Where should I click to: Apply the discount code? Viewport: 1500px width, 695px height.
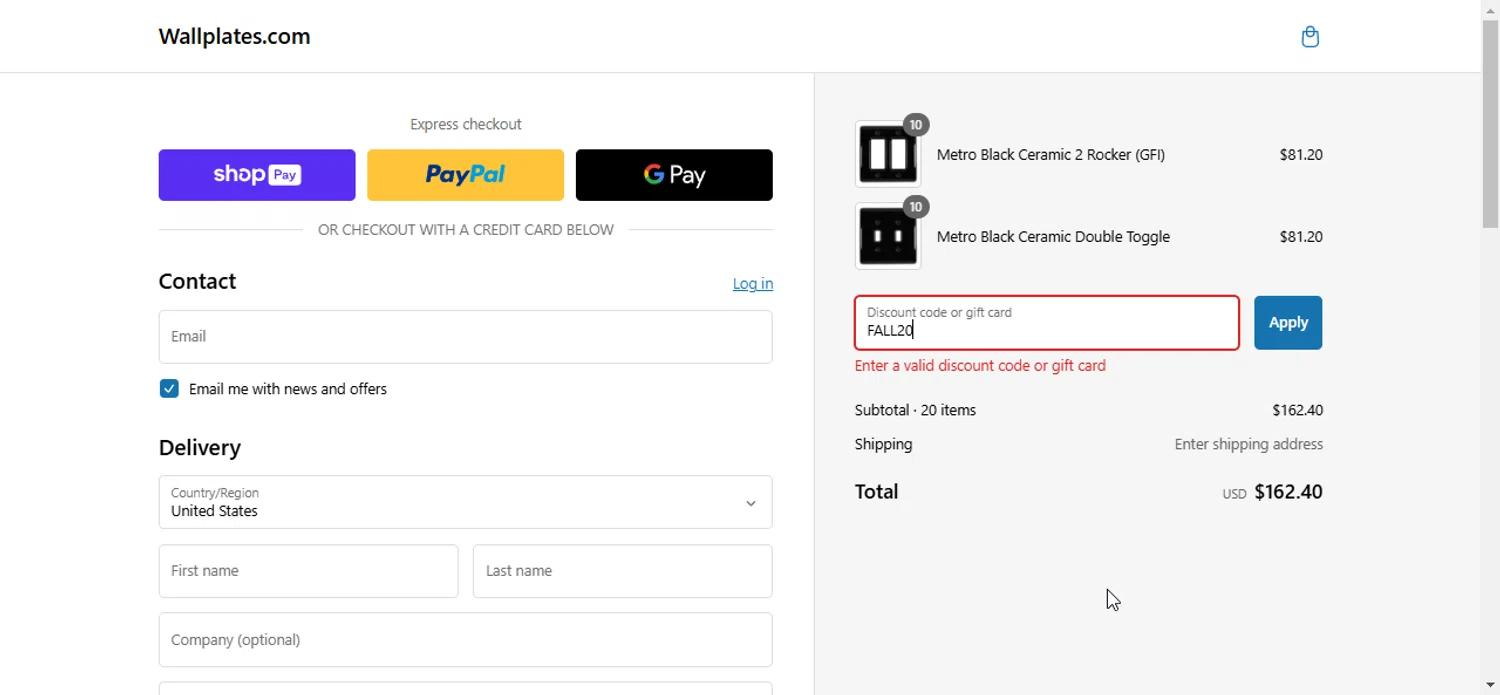[1288, 323]
